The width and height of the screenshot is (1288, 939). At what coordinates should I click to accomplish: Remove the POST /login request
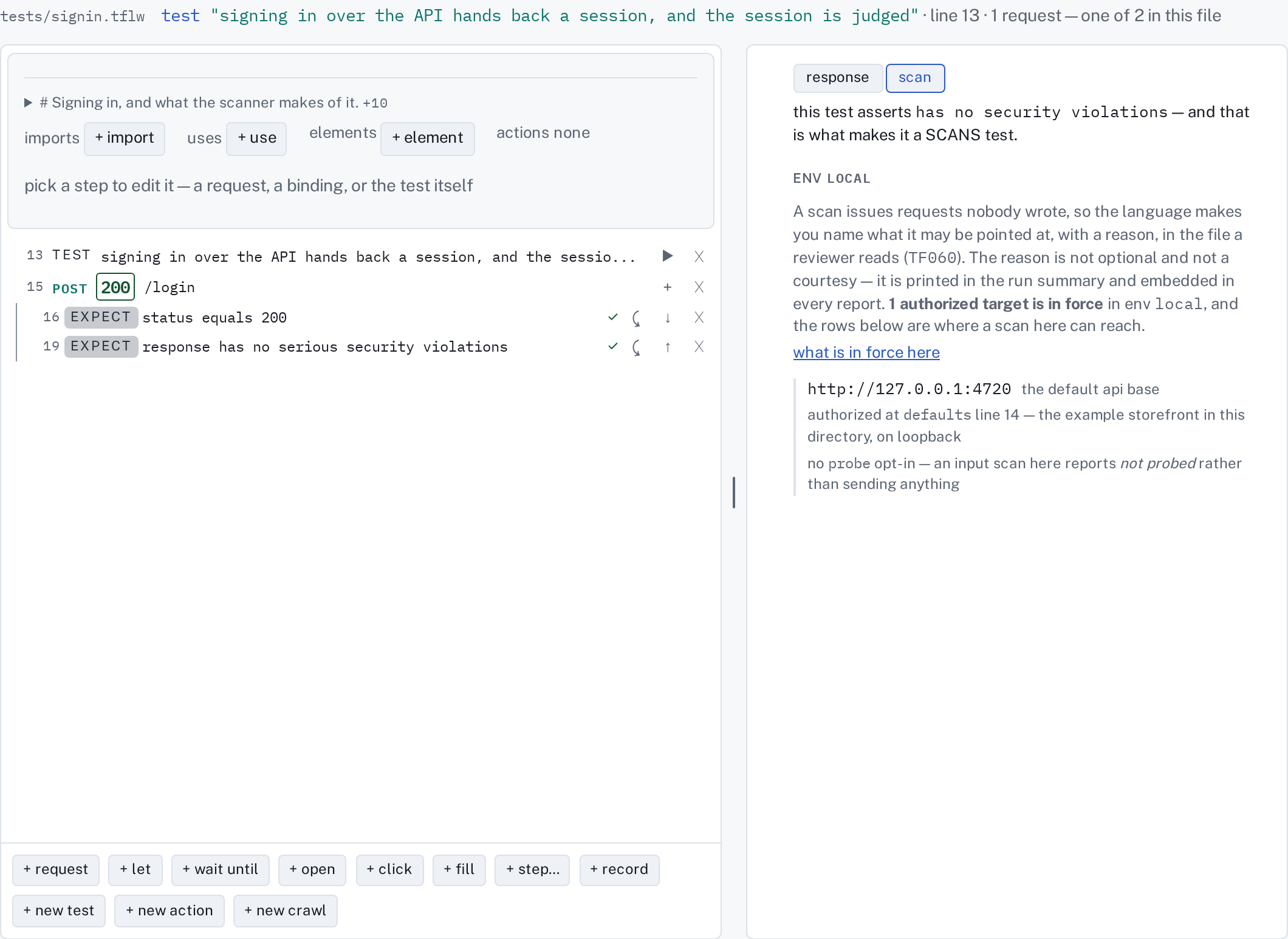[x=699, y=287]
